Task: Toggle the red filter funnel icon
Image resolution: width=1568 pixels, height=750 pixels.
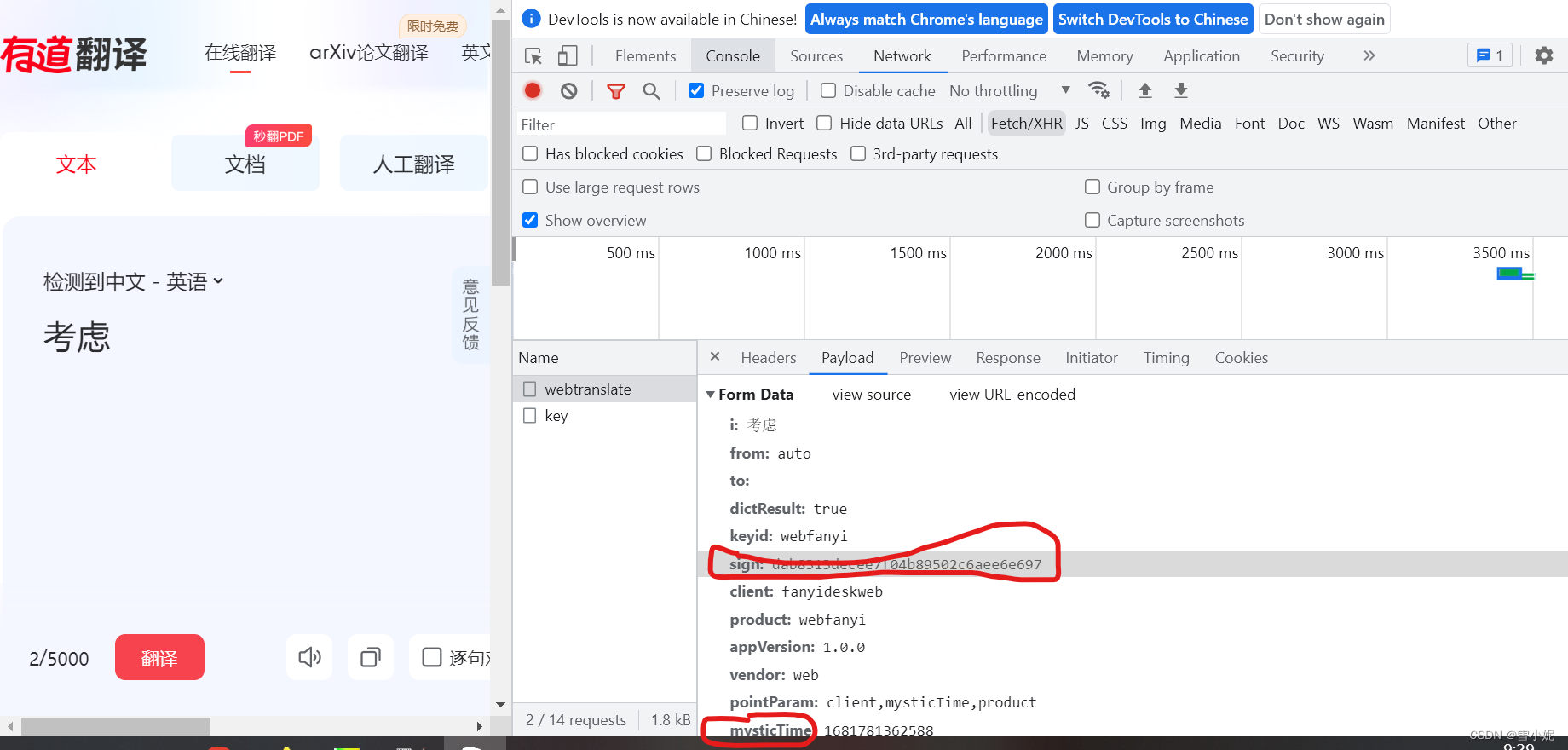Action: pos(615,91)
